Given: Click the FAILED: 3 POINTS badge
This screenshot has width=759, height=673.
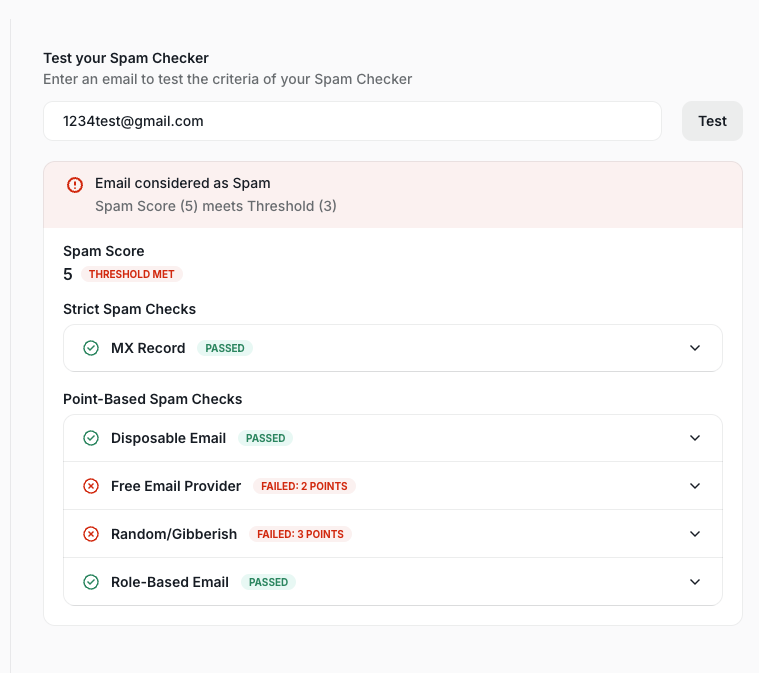Looking at the screenshot, I should [300, 534].
